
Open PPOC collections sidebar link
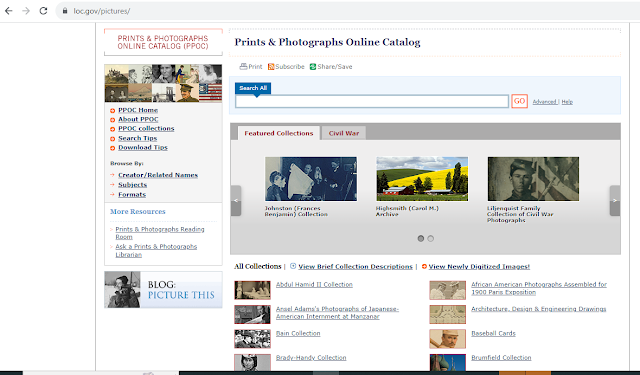[x=146, y=129]
